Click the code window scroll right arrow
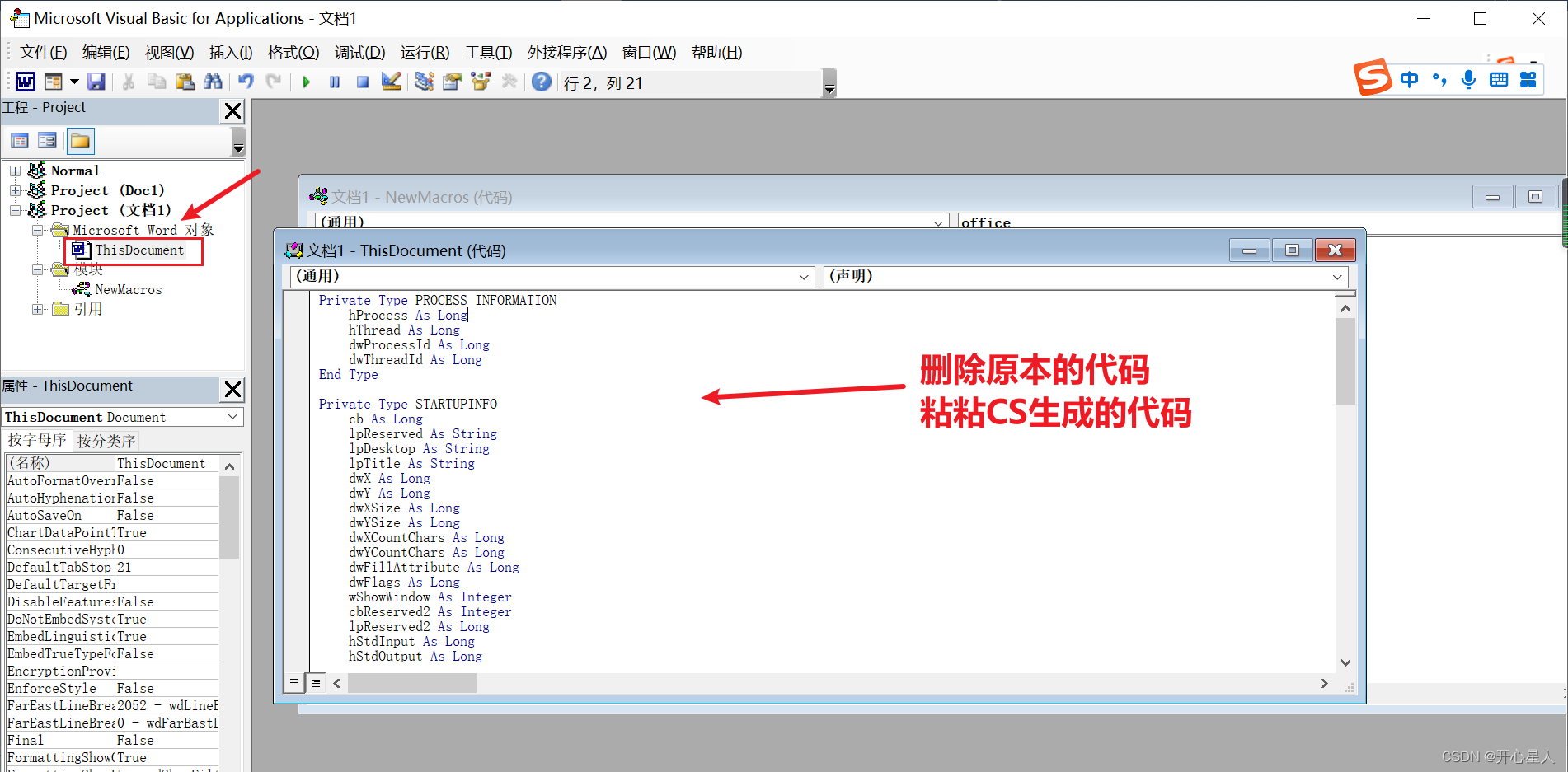 point(1324,683)
